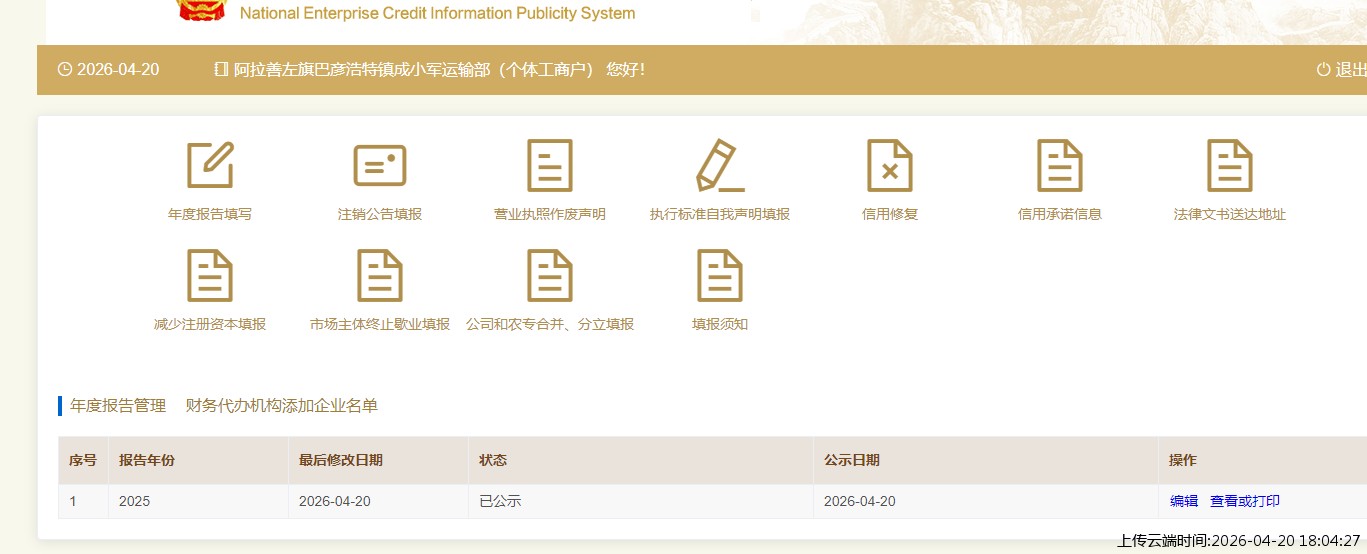This screenshot has height=554, width=1367.
Task: Click the 信用修复 text label
Action: click(x=889, y=214)
